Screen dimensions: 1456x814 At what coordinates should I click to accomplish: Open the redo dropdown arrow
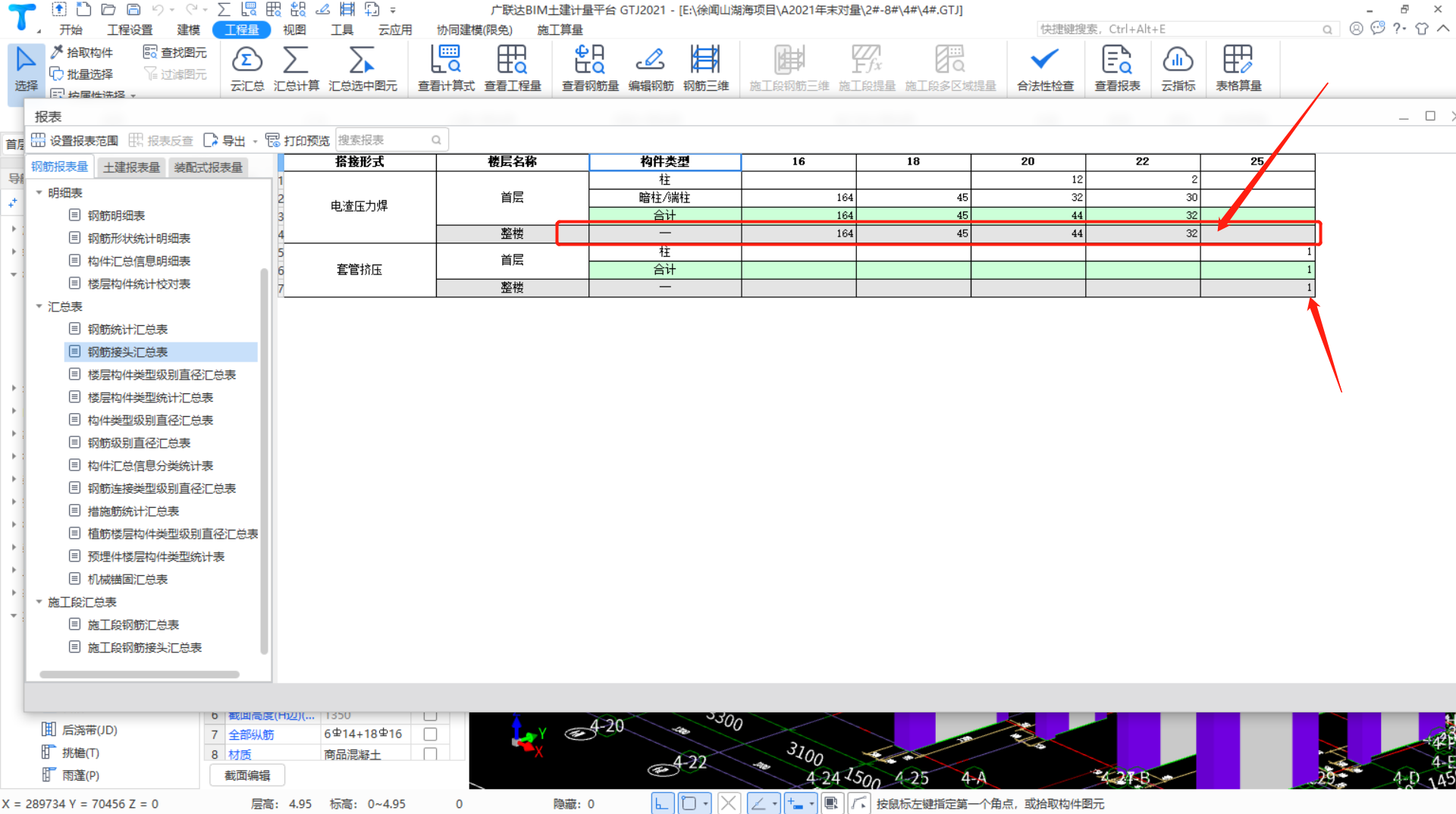(x=205, y=10)
